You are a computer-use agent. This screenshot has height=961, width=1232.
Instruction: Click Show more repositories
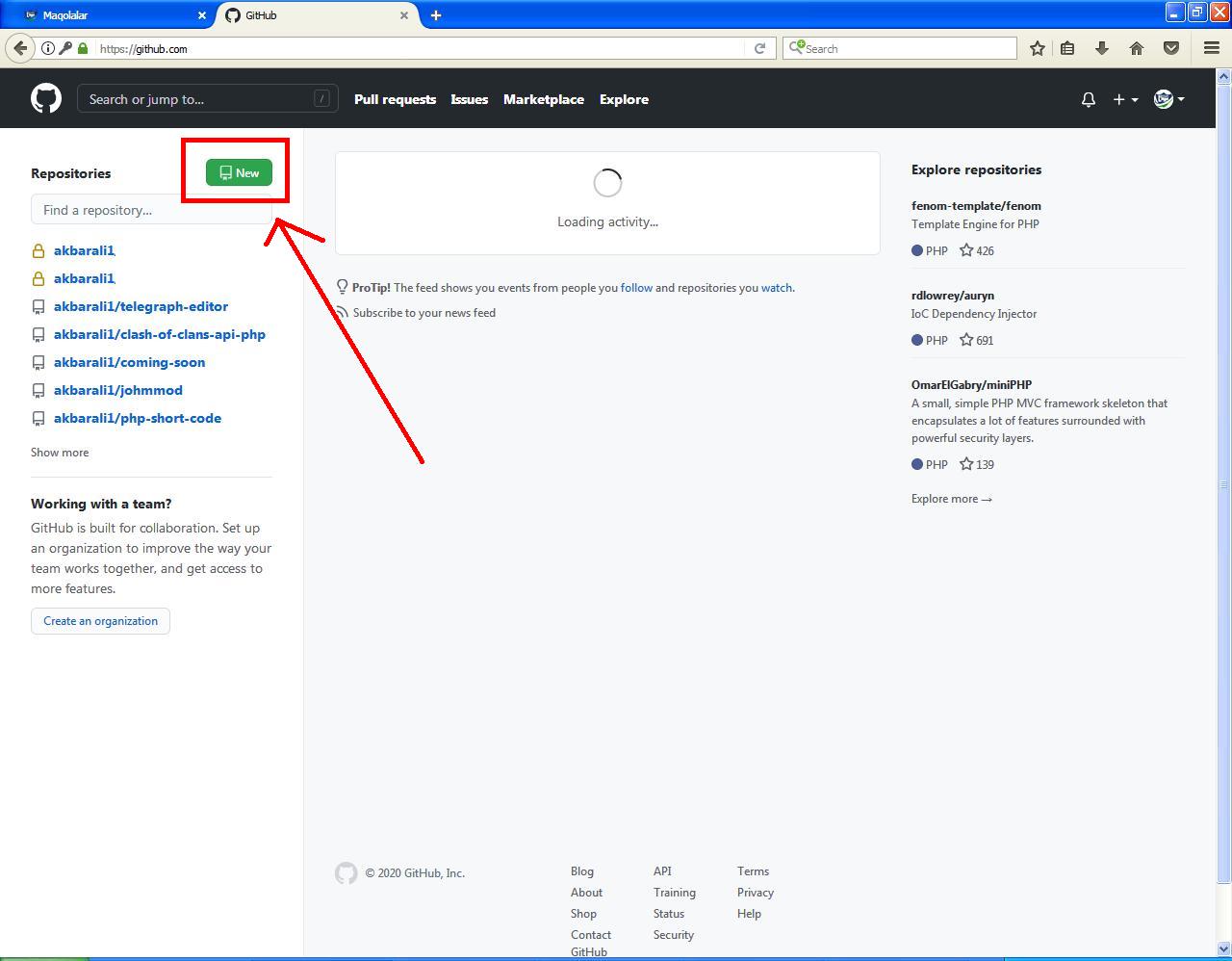(x=60, y=453)
